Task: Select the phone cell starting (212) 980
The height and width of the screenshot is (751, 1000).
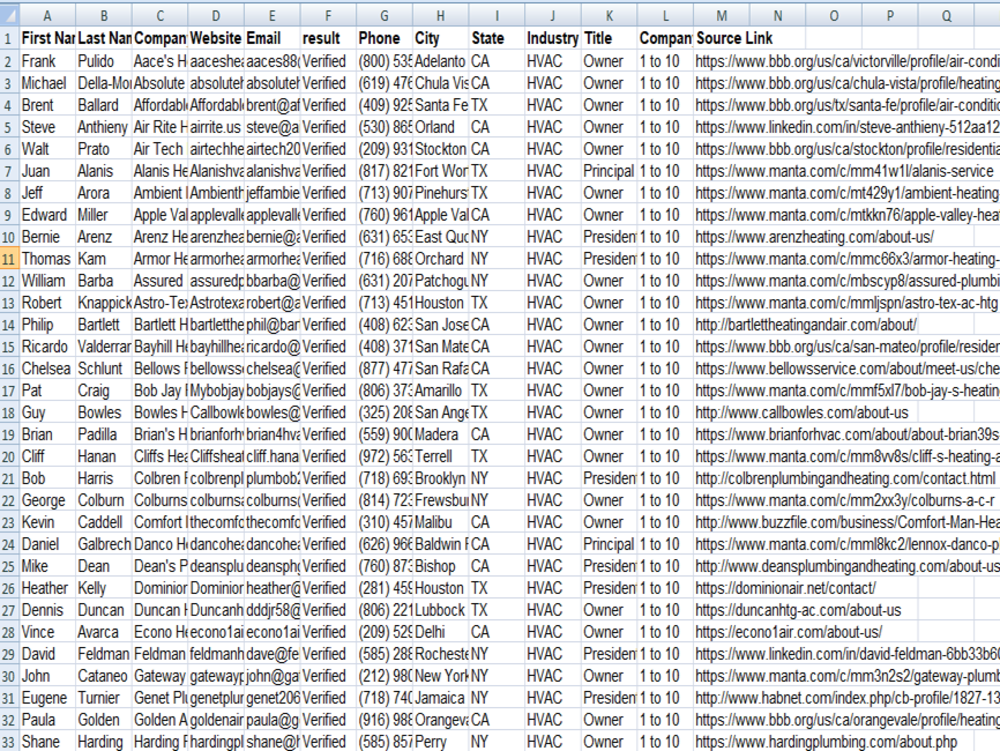Action: (385, 676)
